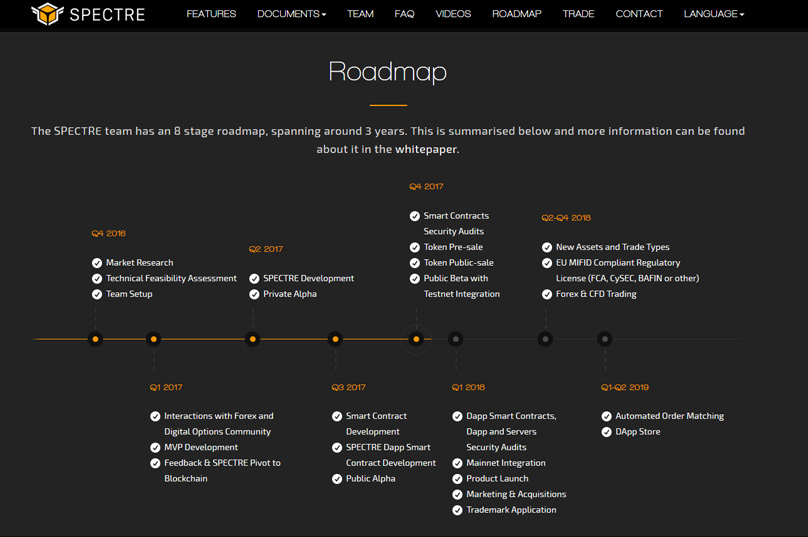
Task: Expand the DOCUMENTS dropdown menu
Action: 292,14
